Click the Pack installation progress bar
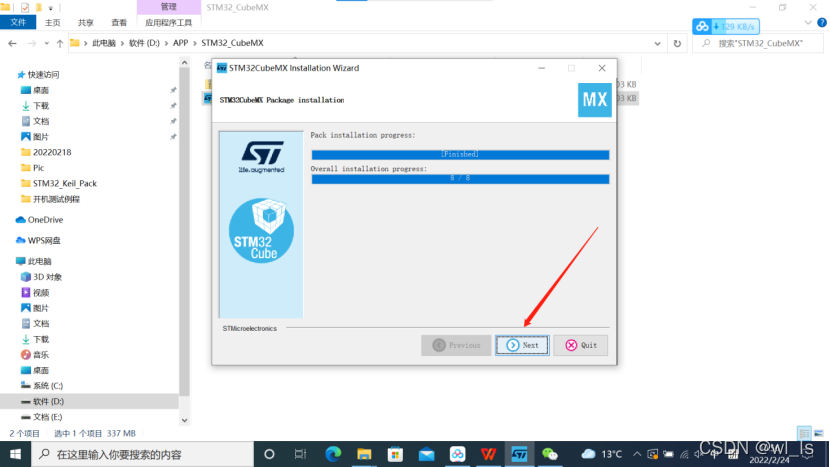830x467 pixels. pos(460,154)
